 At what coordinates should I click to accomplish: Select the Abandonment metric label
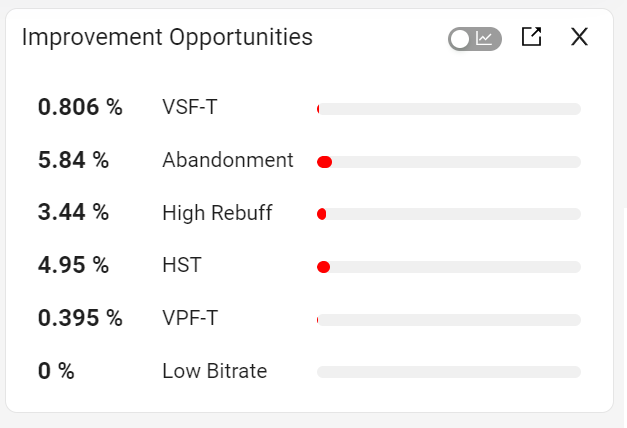click(x=228, y=160)
